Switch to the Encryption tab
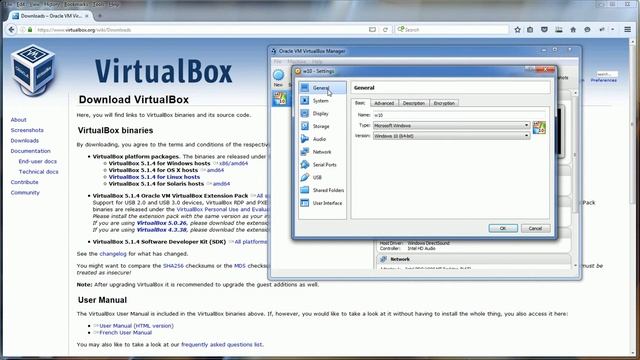640x360 pixels. pos(444,103)
